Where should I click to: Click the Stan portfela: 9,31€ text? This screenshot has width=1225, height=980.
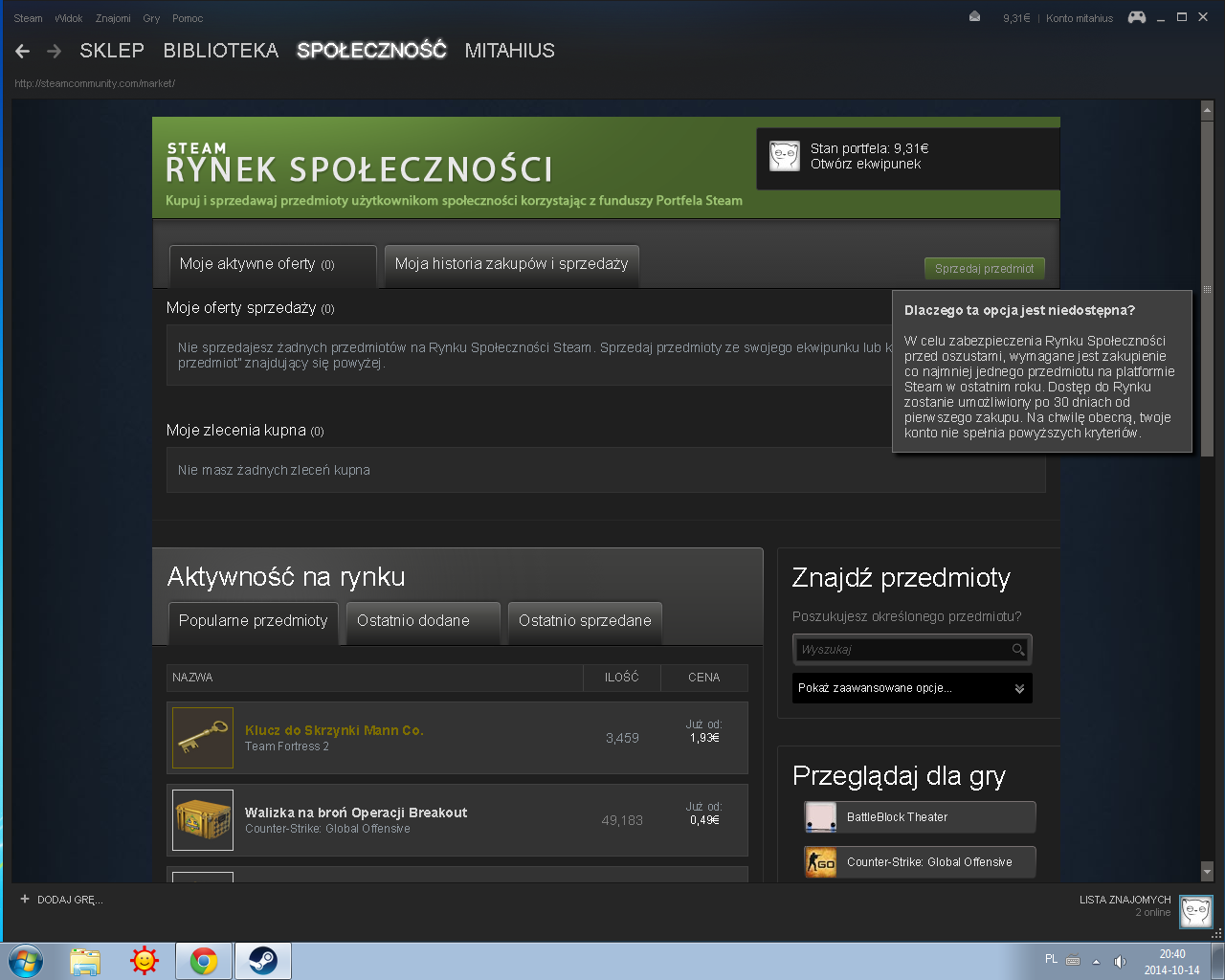tap(870, 148)
